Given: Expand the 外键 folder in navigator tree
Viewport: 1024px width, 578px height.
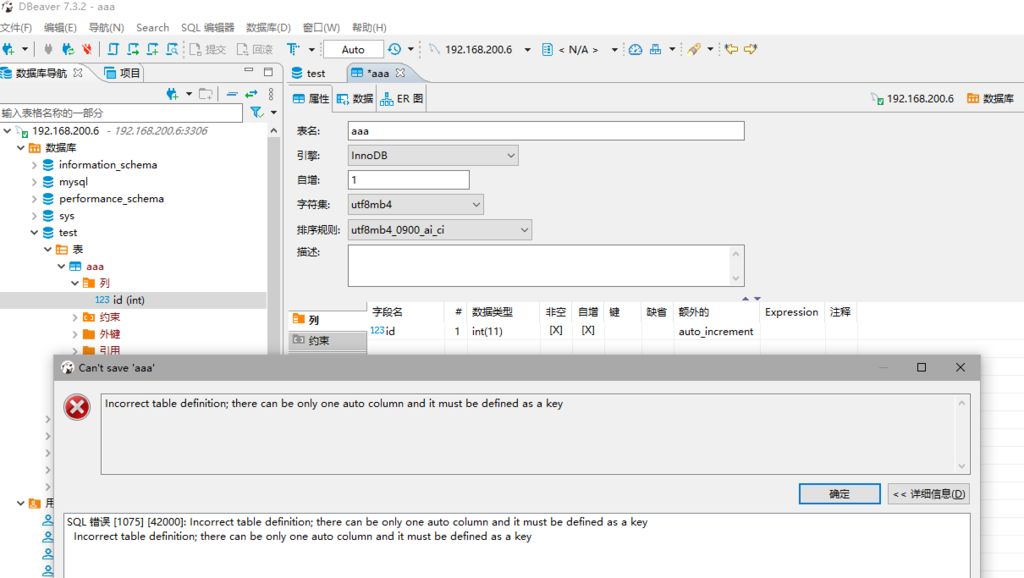Looking at the screenshot, I should coord(75,334).
